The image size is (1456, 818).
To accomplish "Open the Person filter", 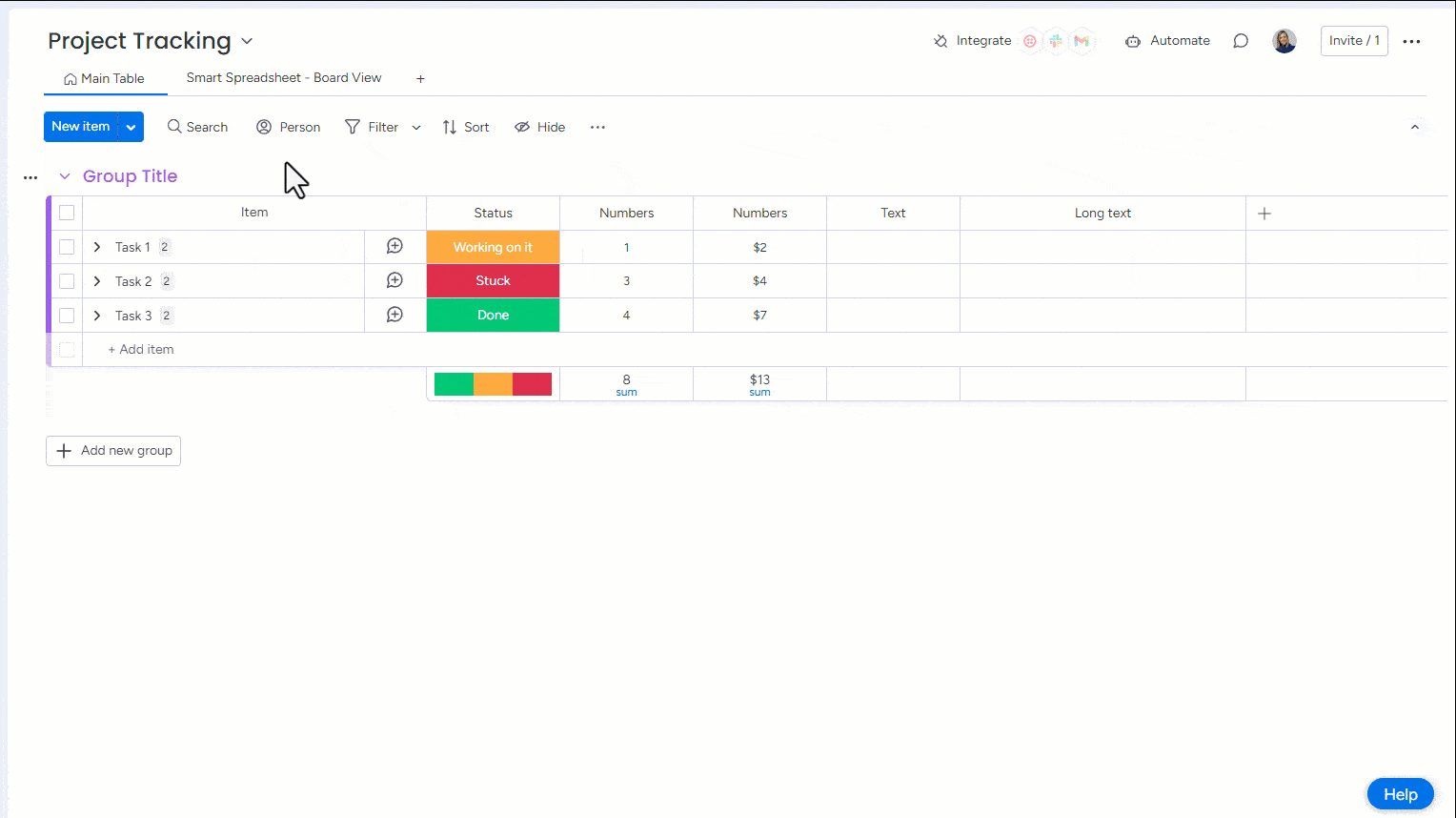I will point(288,127).
